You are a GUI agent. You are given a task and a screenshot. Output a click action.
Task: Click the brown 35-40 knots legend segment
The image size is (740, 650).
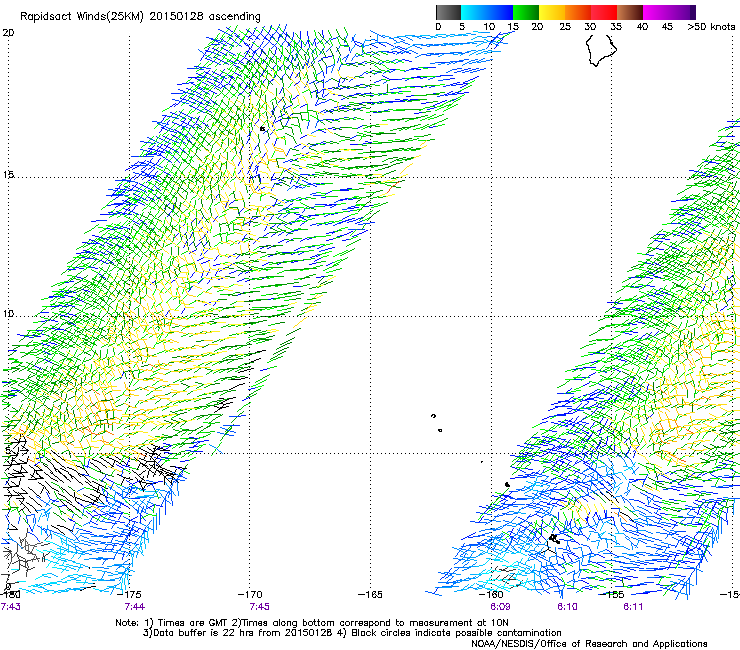pyautogui.click(x=630, y=12)
